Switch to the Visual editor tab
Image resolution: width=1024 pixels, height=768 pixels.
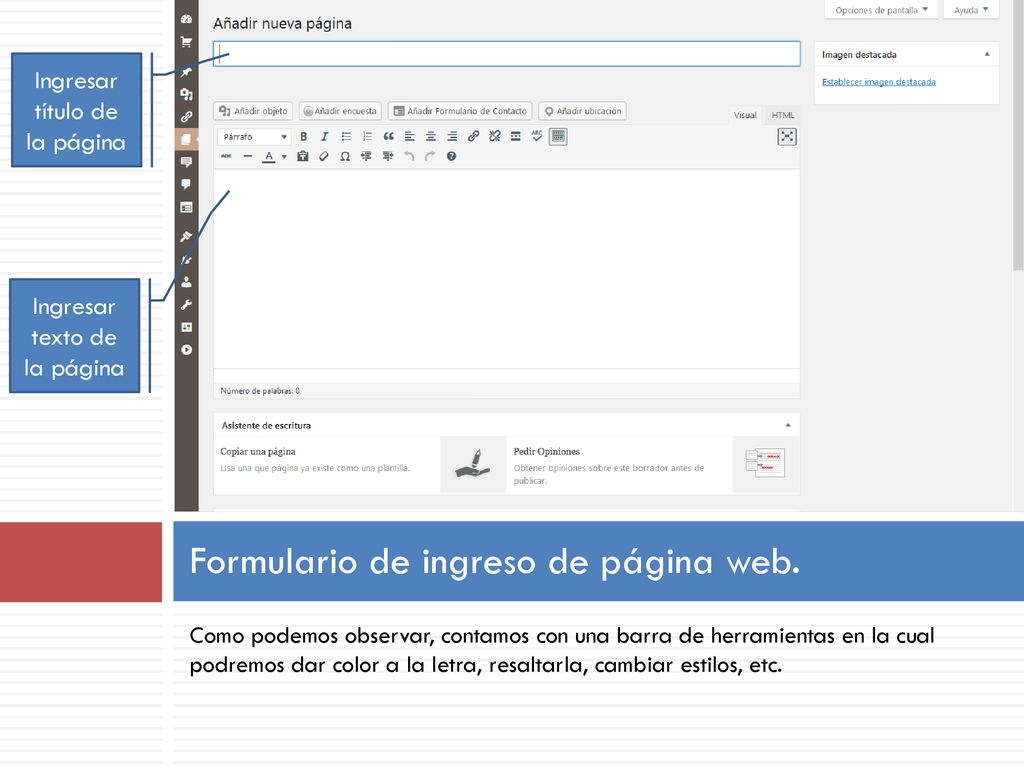(744, 115)
